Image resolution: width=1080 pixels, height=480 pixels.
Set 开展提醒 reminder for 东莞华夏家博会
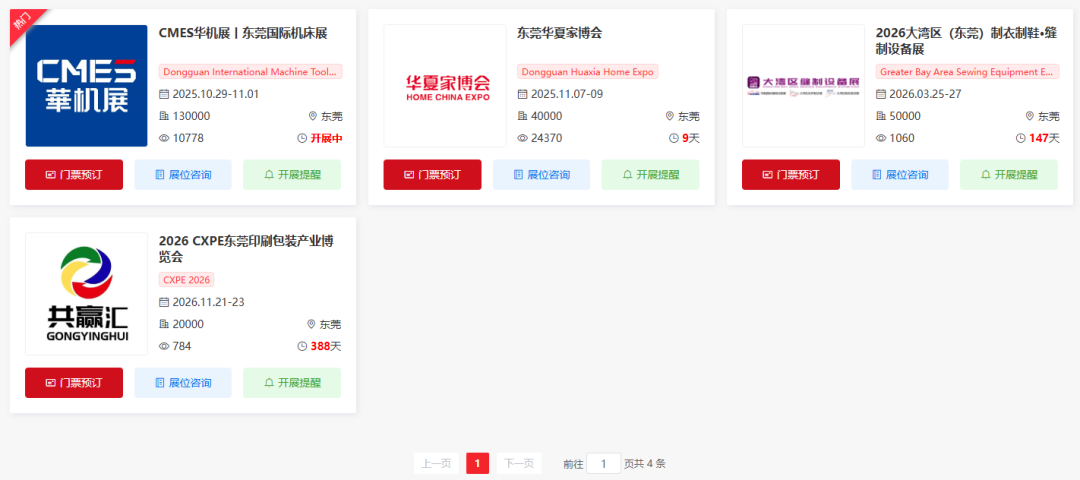650,175
